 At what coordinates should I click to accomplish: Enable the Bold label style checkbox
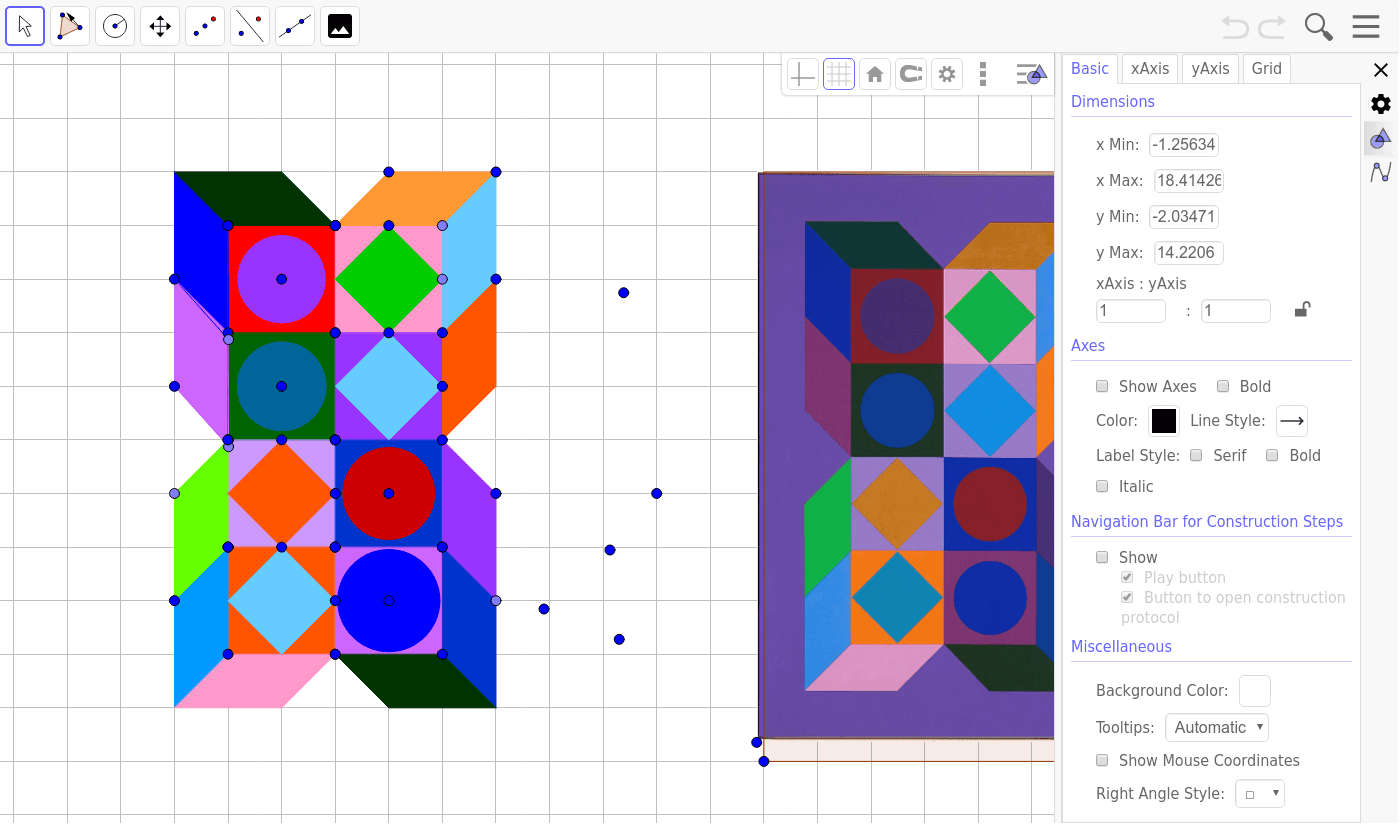[1272, 455]
